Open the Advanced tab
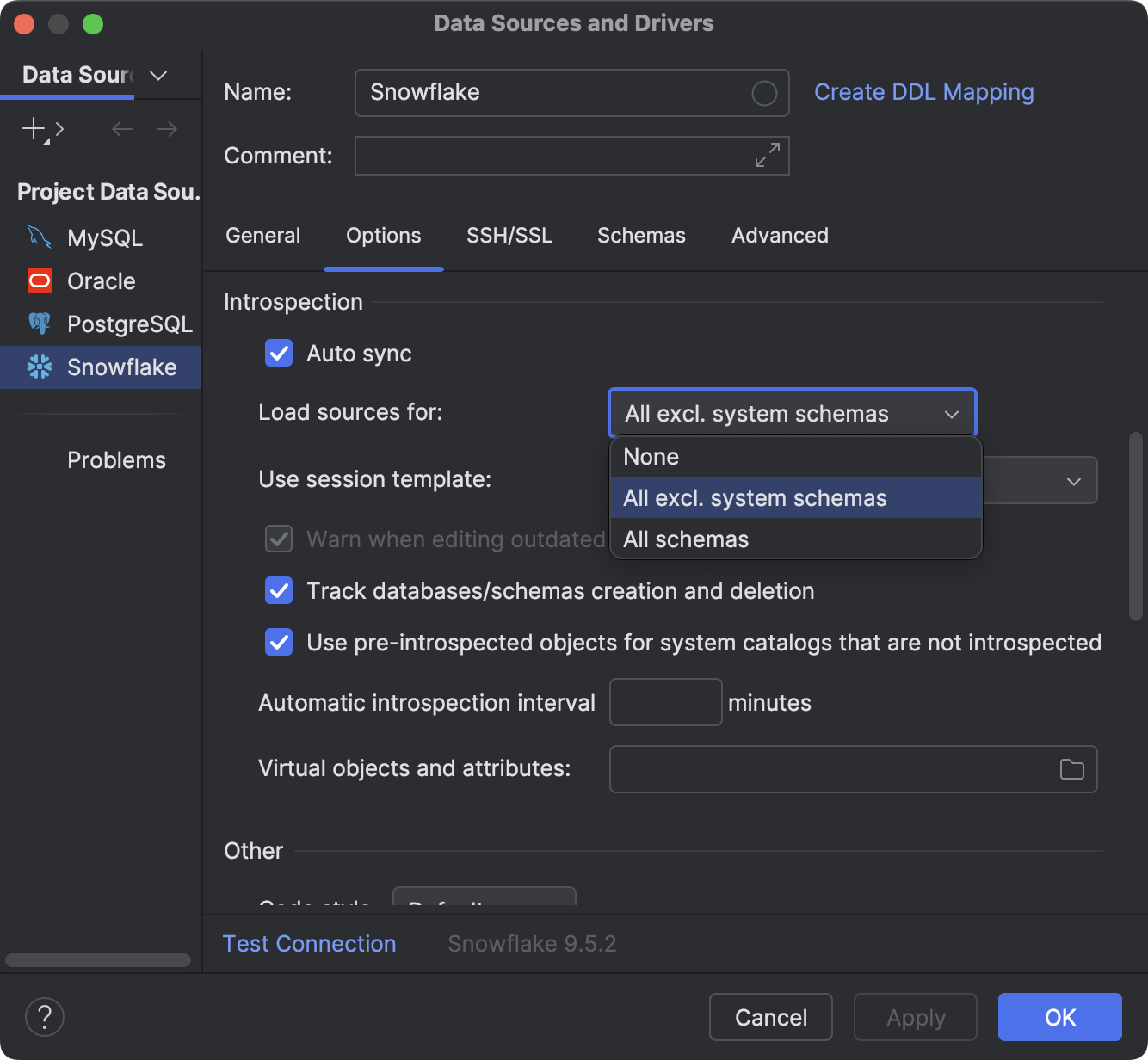 tap(779, 235)
